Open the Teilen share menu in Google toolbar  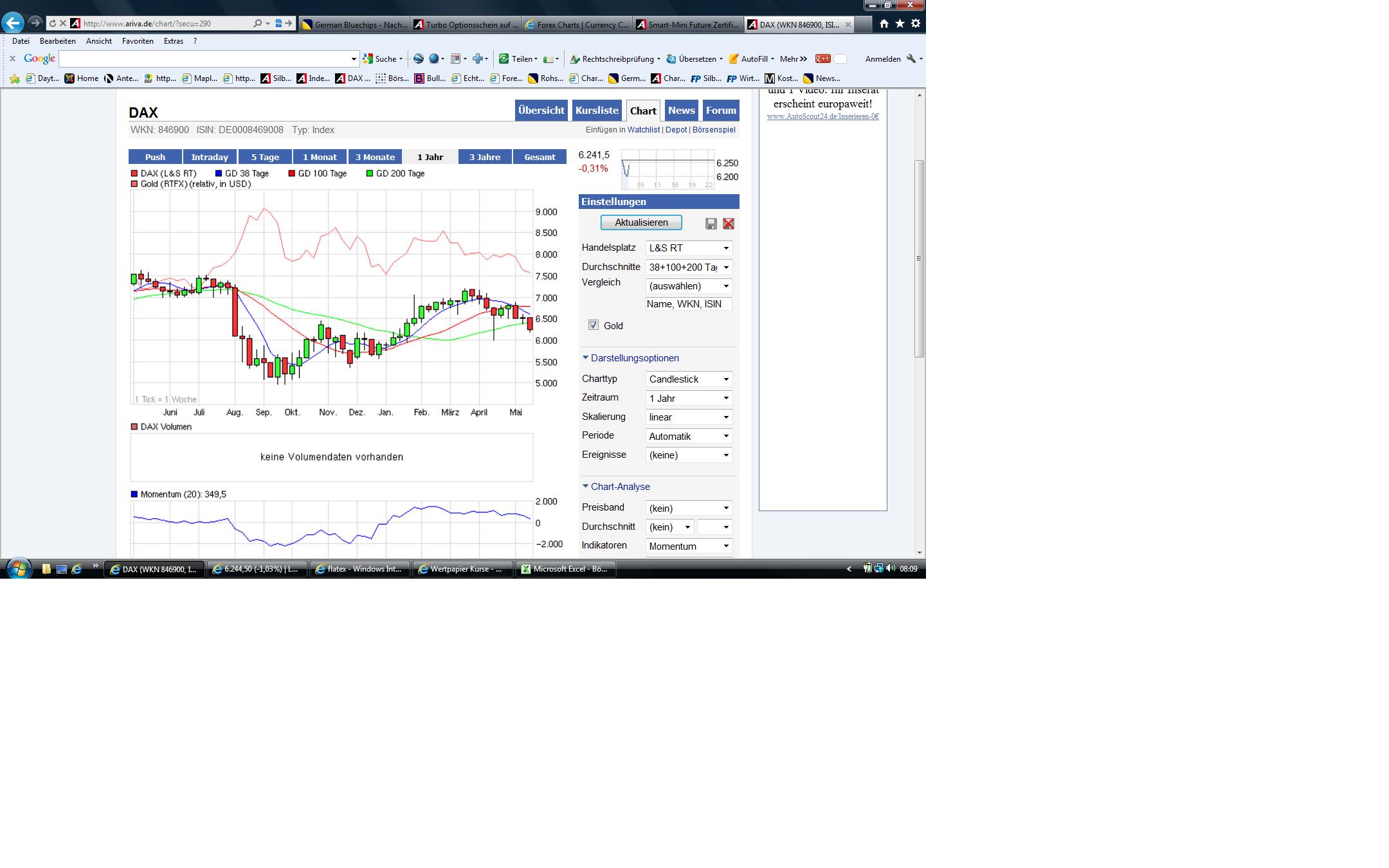(518, 59)
